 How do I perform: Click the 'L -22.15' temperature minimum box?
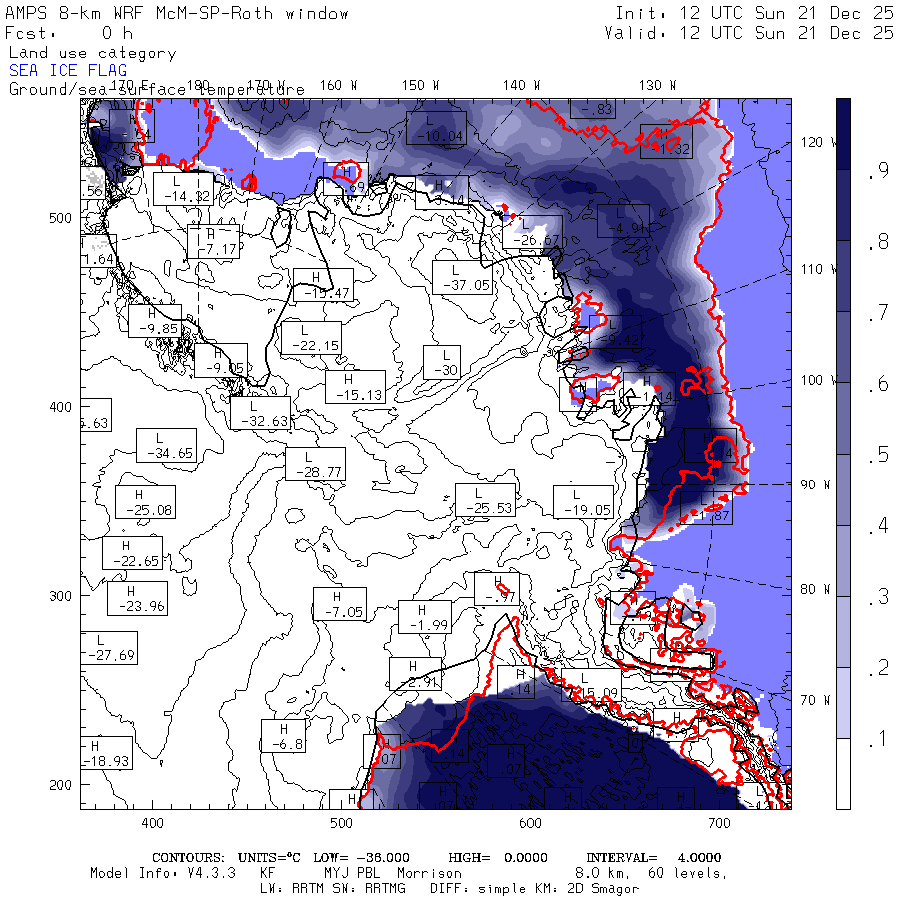pyautogui.click(x=311, y=338)
